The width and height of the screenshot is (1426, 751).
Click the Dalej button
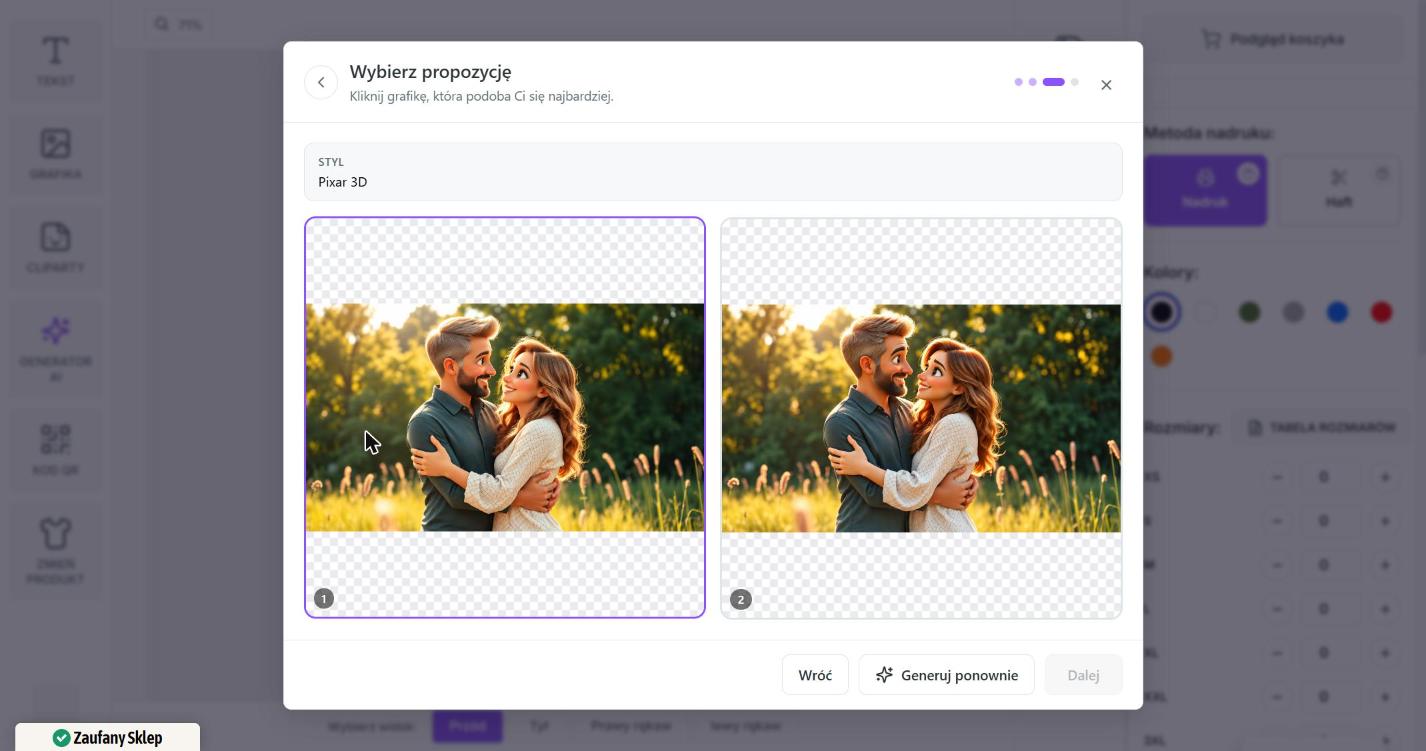(1083, 675)
